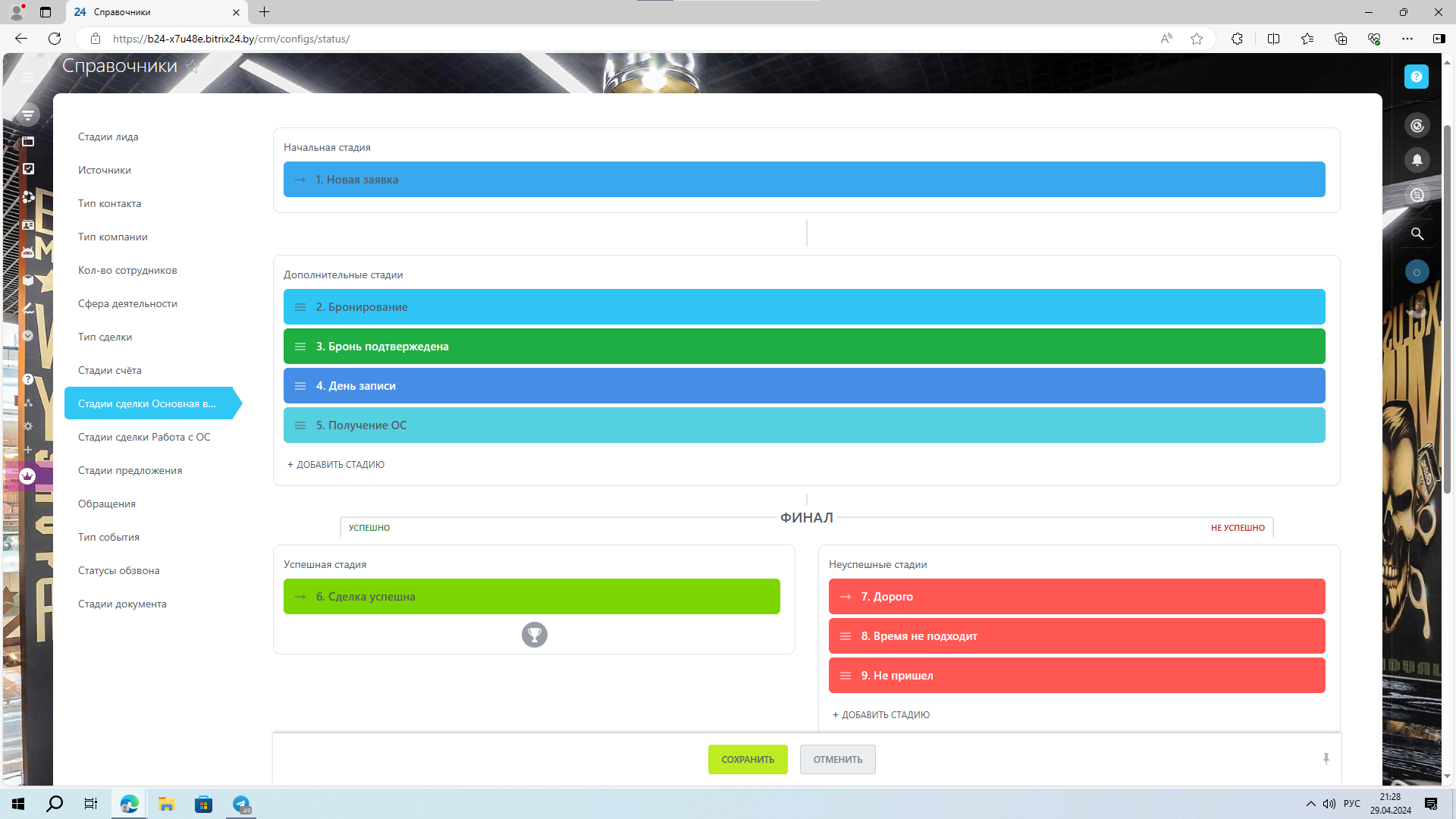Image resolution: width=1456 pixels, height=819 pixels.
Task: Select Стадии лида in the left menu
Action: pyautogui.click(x=108, y=137)
